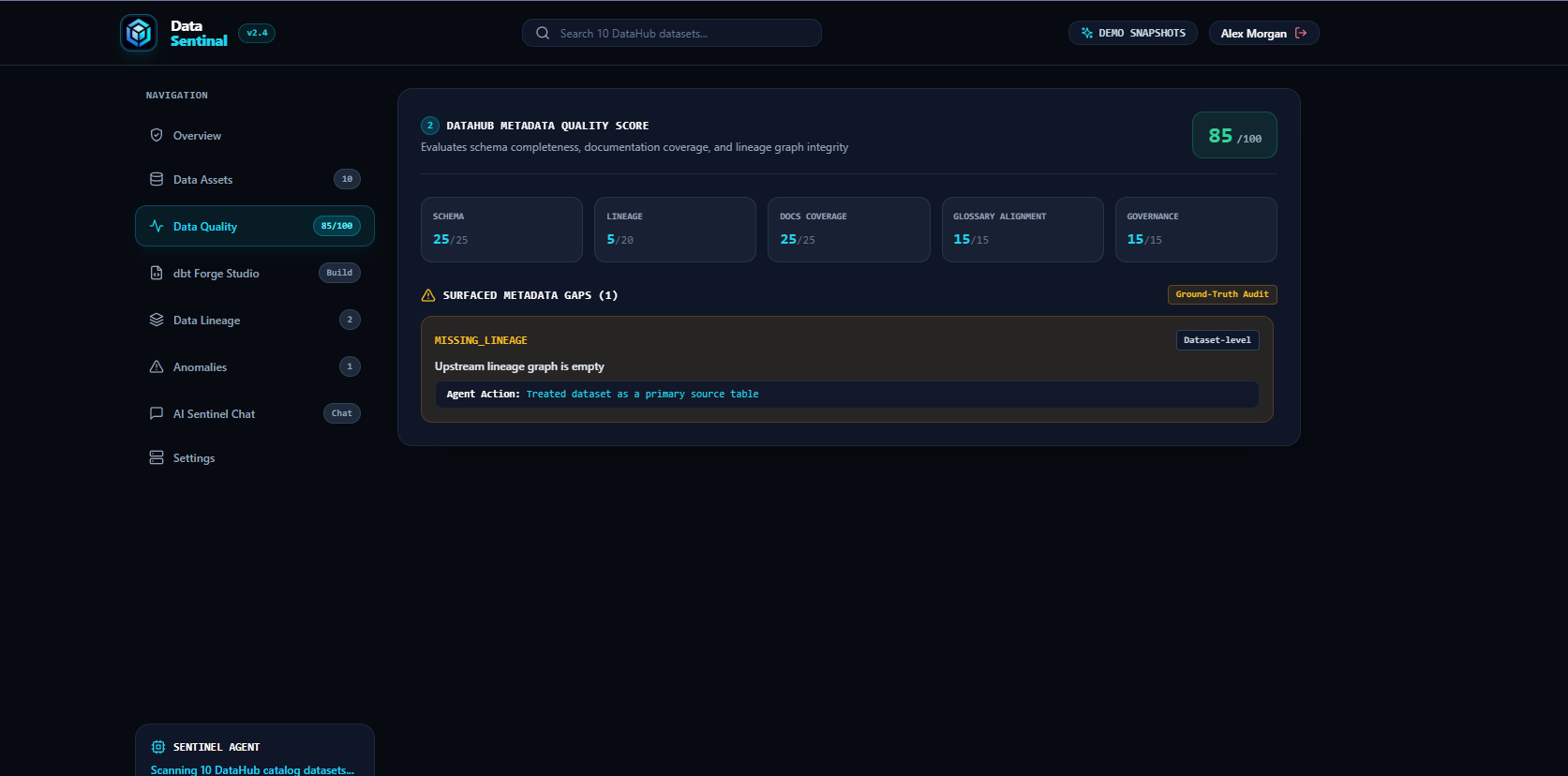Open dbt Forge Studio
This screenshot has height=776, width=1568.
point(255,273)
